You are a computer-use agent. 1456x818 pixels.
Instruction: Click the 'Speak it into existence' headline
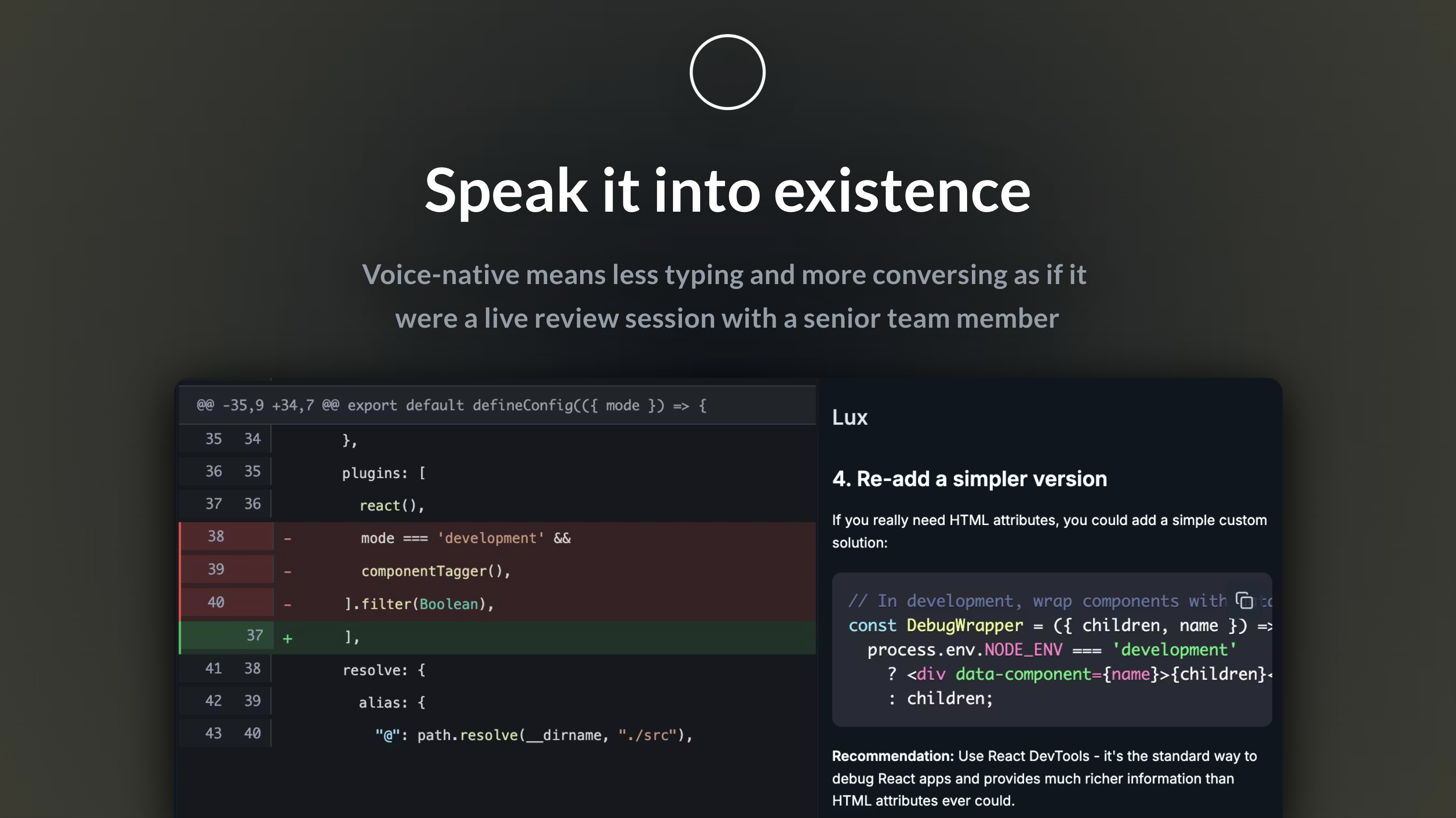coord(728,190)
